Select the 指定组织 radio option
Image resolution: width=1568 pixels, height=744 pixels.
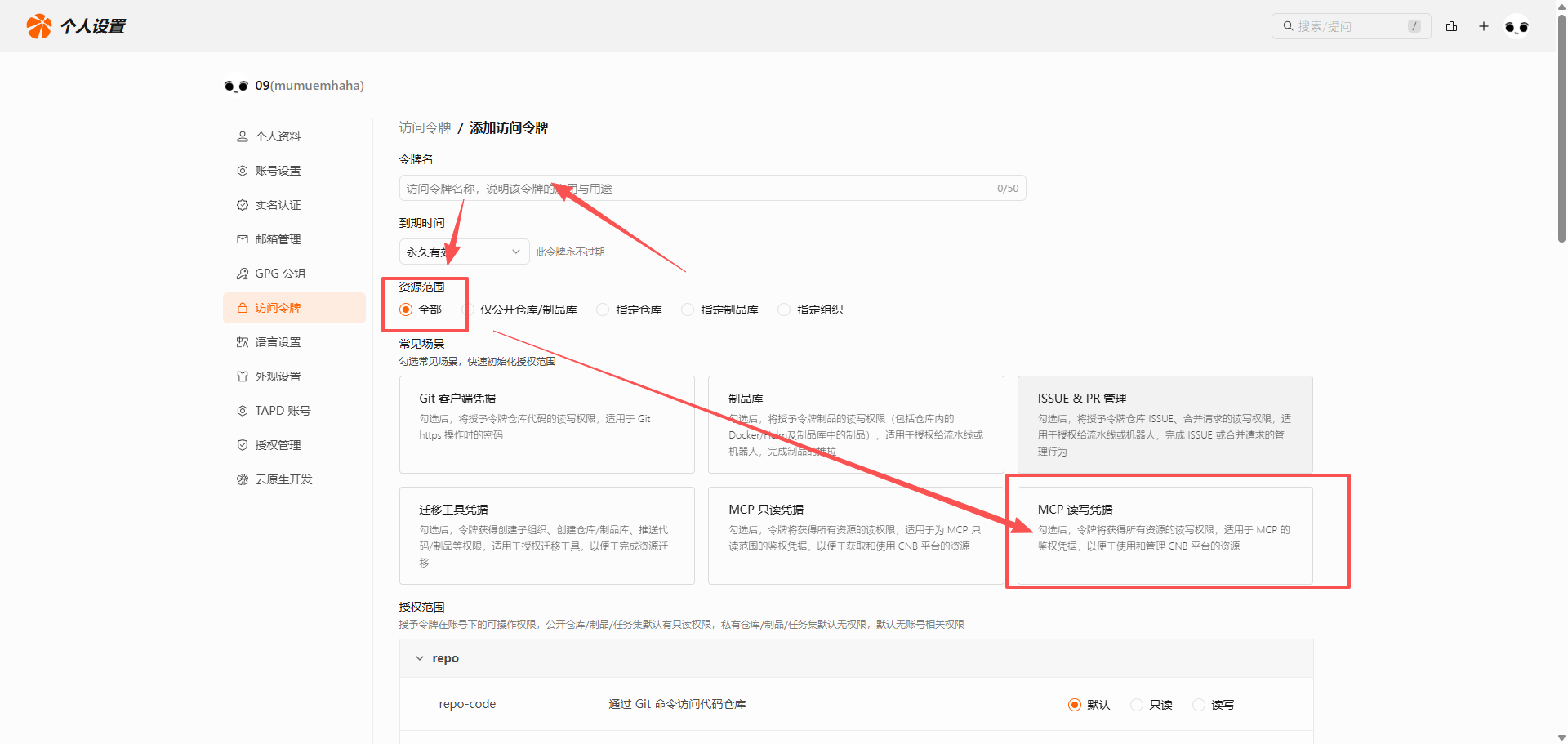pyautogui.click(x=785, y=310)
